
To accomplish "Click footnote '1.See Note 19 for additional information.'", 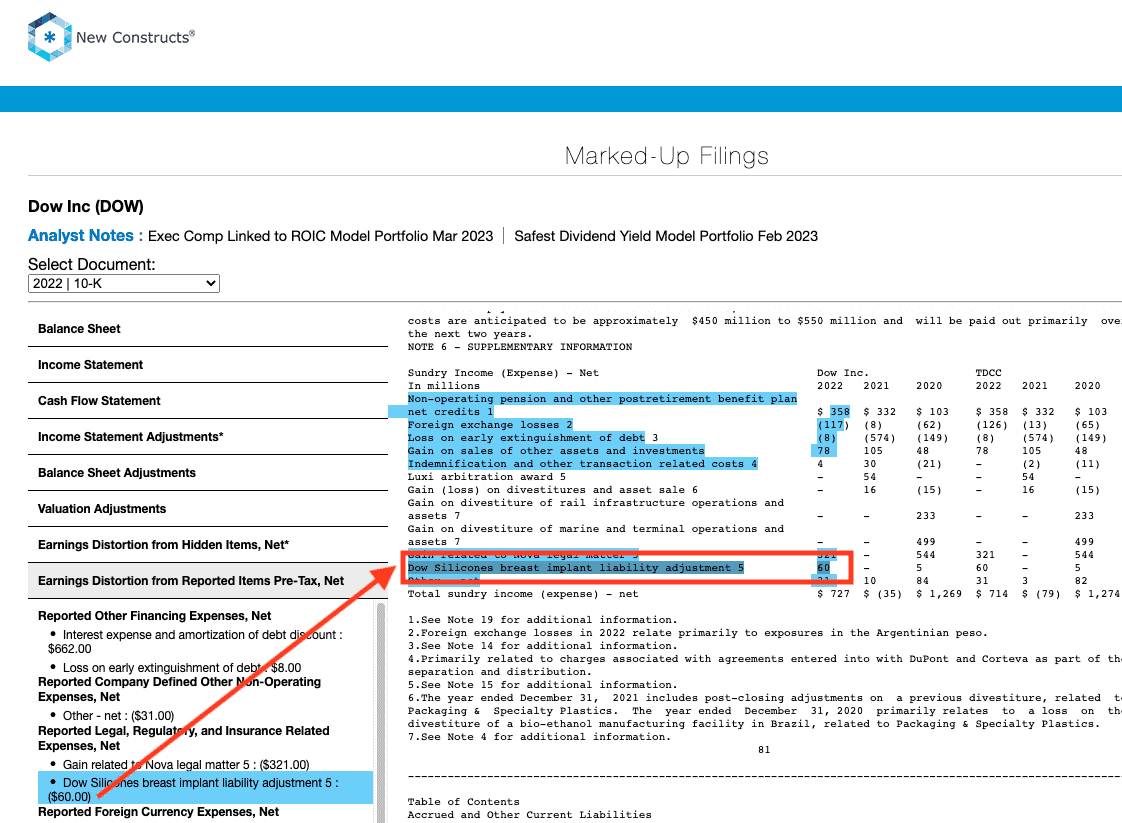I will click(541, 620).
